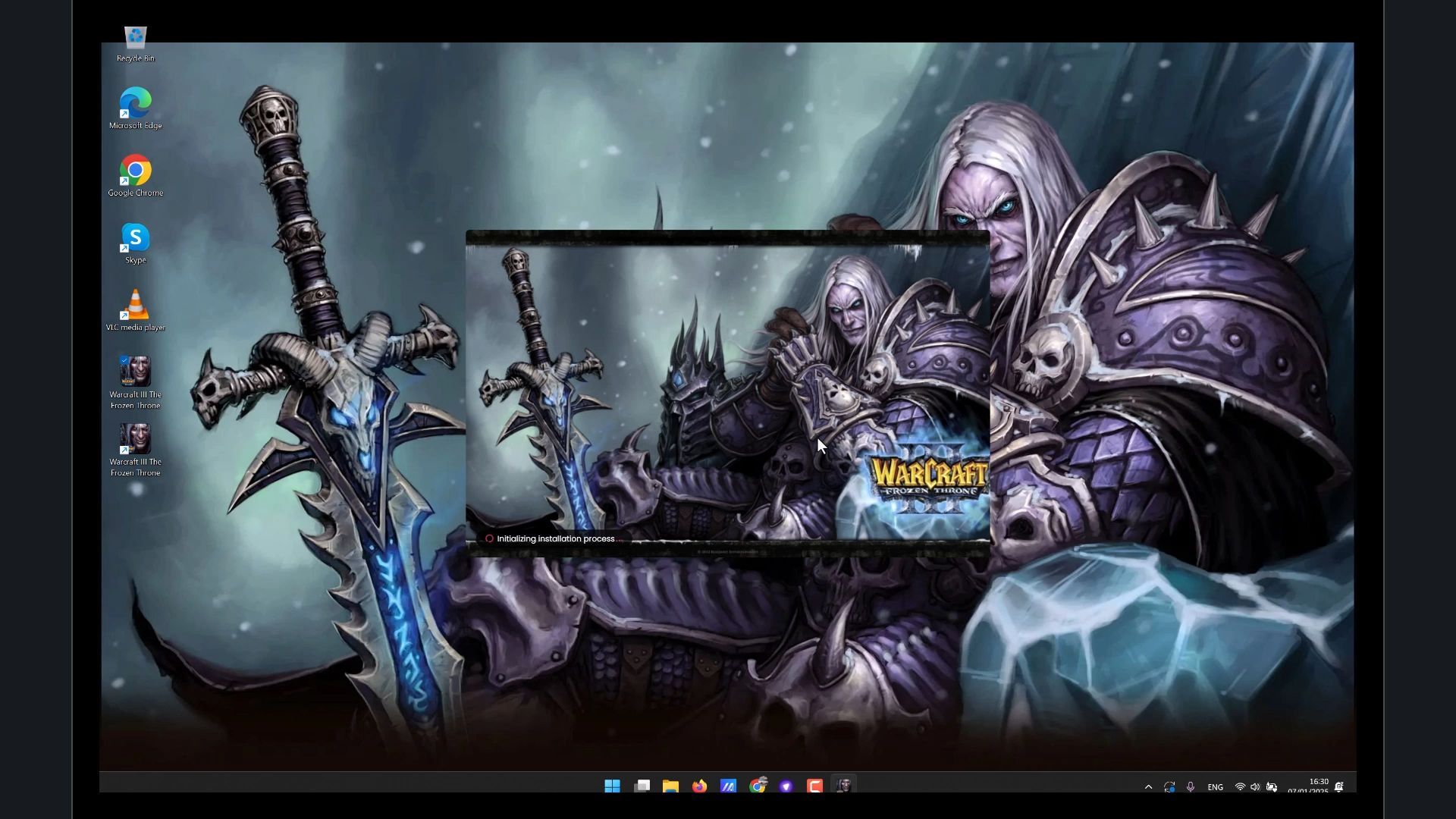The height and width of the screenshot is (819, 1456).
Task: Switch the ENG input language indicator
Action: click(x=1215, y=787)
